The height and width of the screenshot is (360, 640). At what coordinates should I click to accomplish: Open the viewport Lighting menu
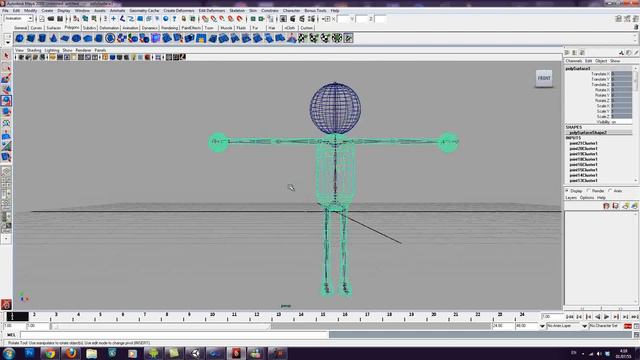[x=52, y=50]
